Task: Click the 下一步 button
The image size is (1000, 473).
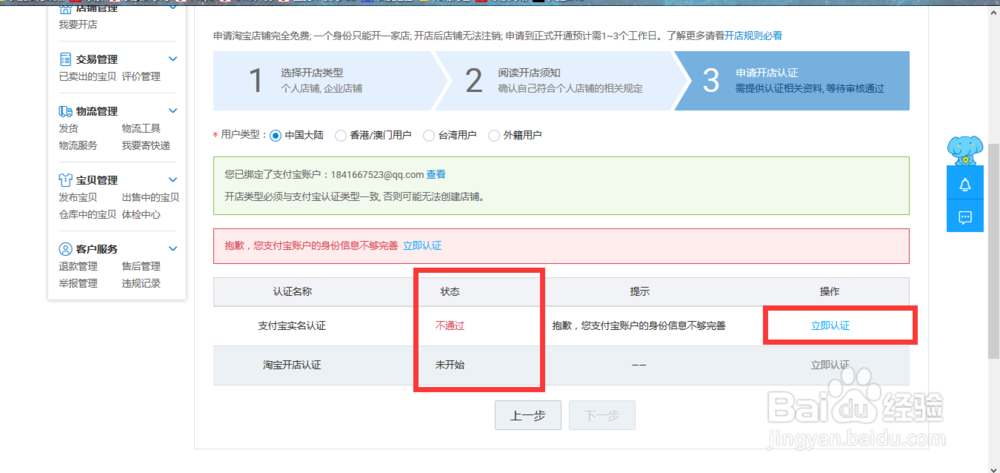Action: 602,416
